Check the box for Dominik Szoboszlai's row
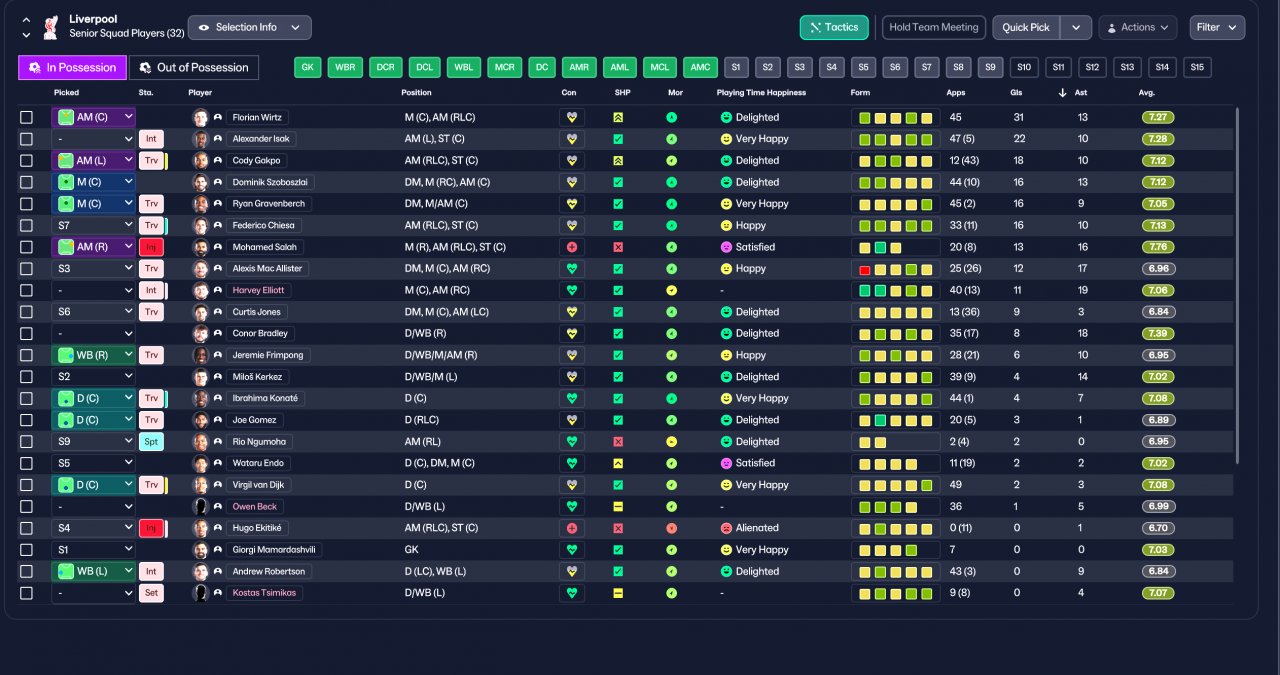1280x675 pixels. click(26, 182)
